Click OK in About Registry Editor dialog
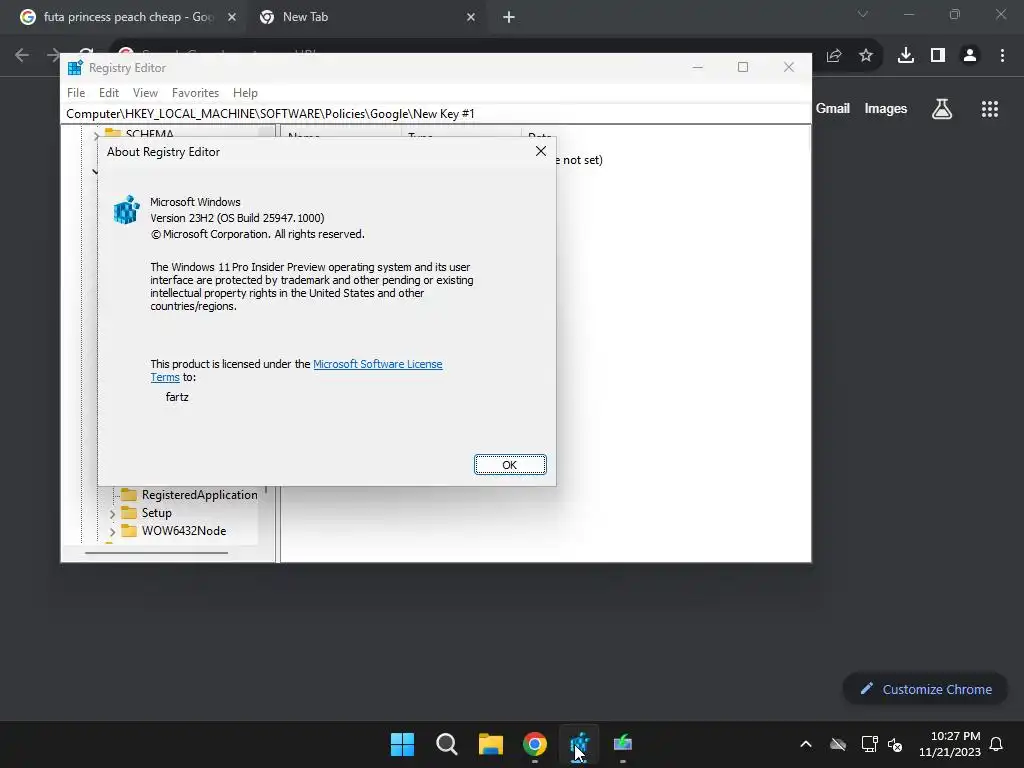The height and width of the screenshot is (768, 1024). click(510, 464)
